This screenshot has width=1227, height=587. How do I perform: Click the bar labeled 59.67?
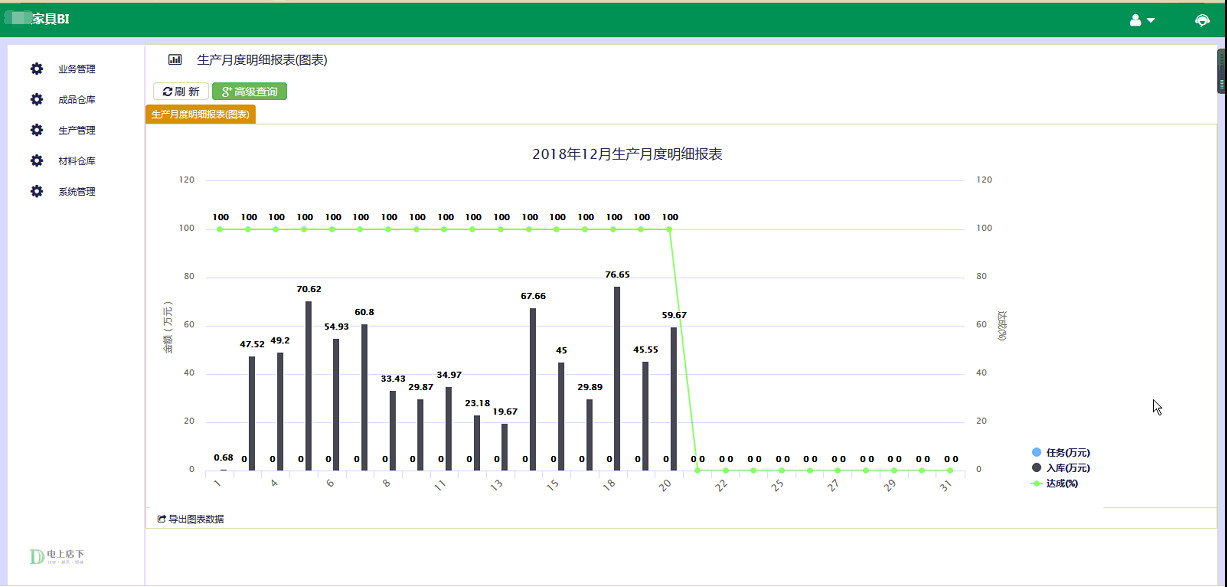pos(674,398)
